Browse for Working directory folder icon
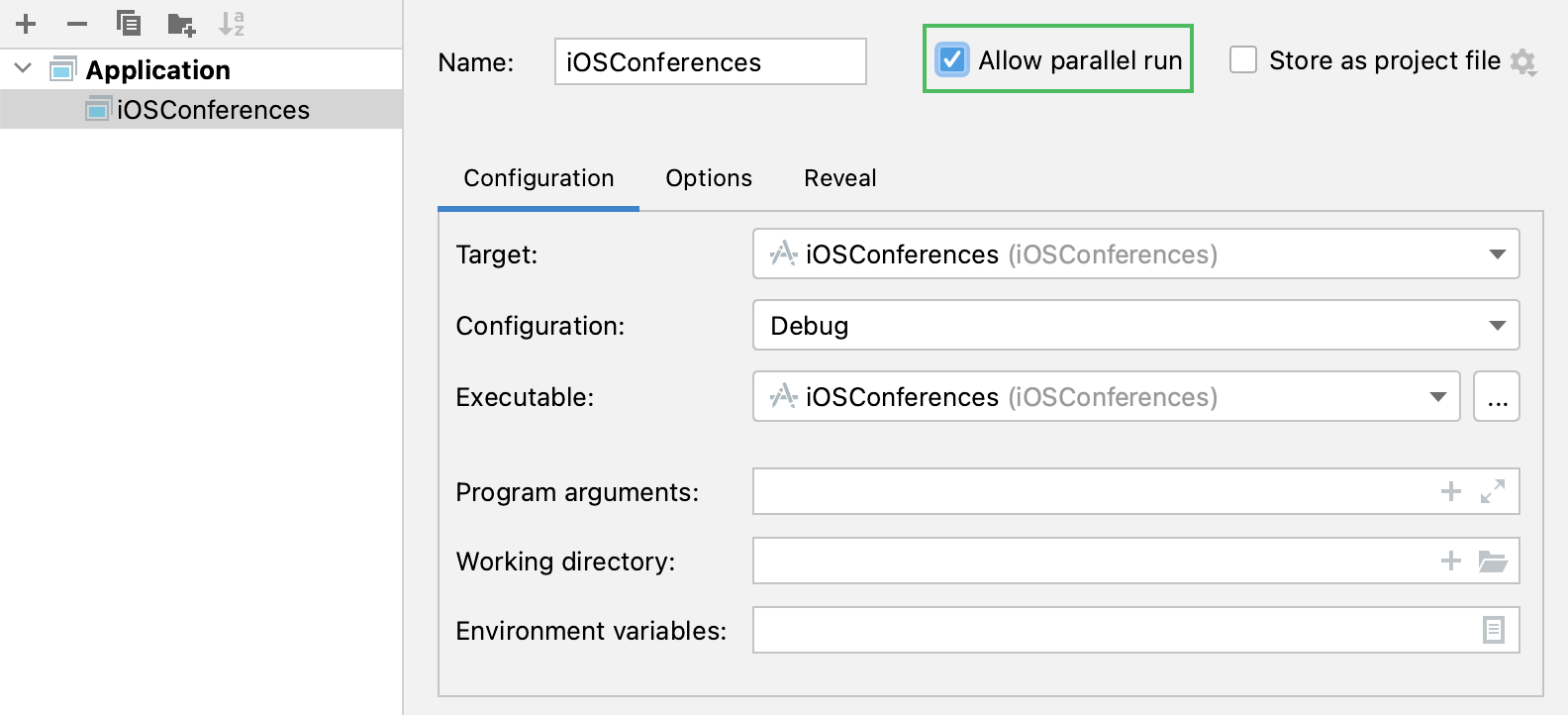The width and height of the screenshot is (1568, 715). coord(1493,562)
